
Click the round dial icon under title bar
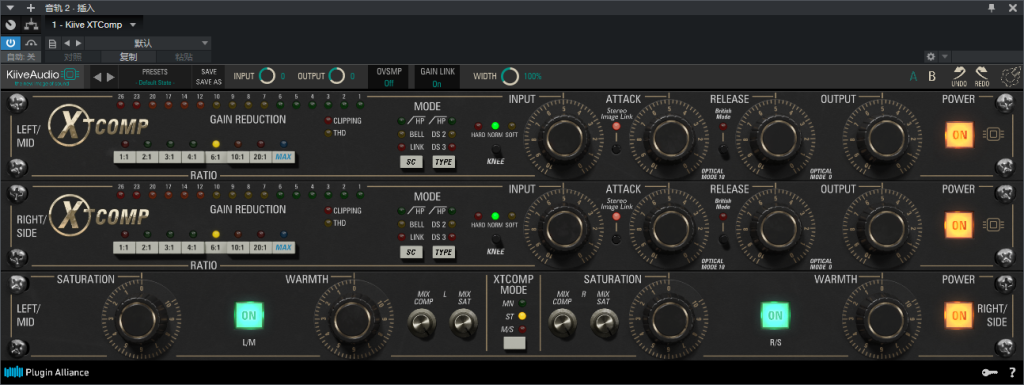[10, 25]
